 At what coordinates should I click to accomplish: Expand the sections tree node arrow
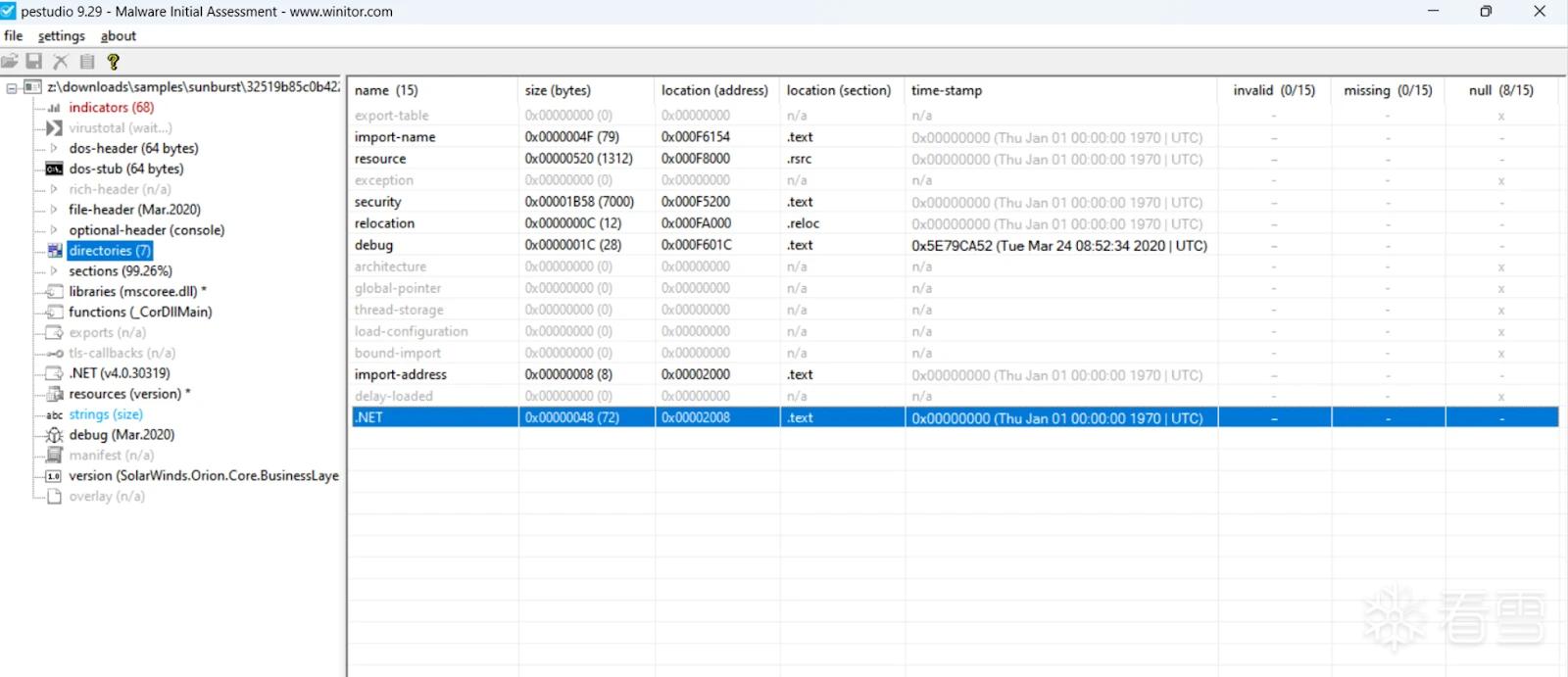[54, 271]
